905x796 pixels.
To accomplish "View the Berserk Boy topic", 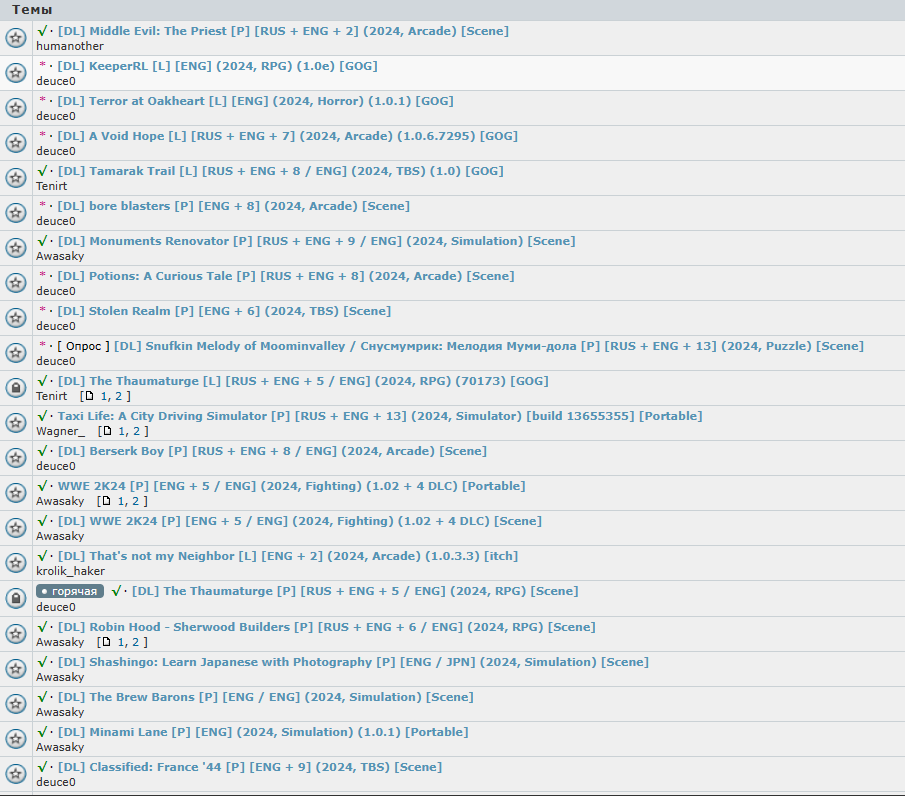I will (x=272, y=451).
